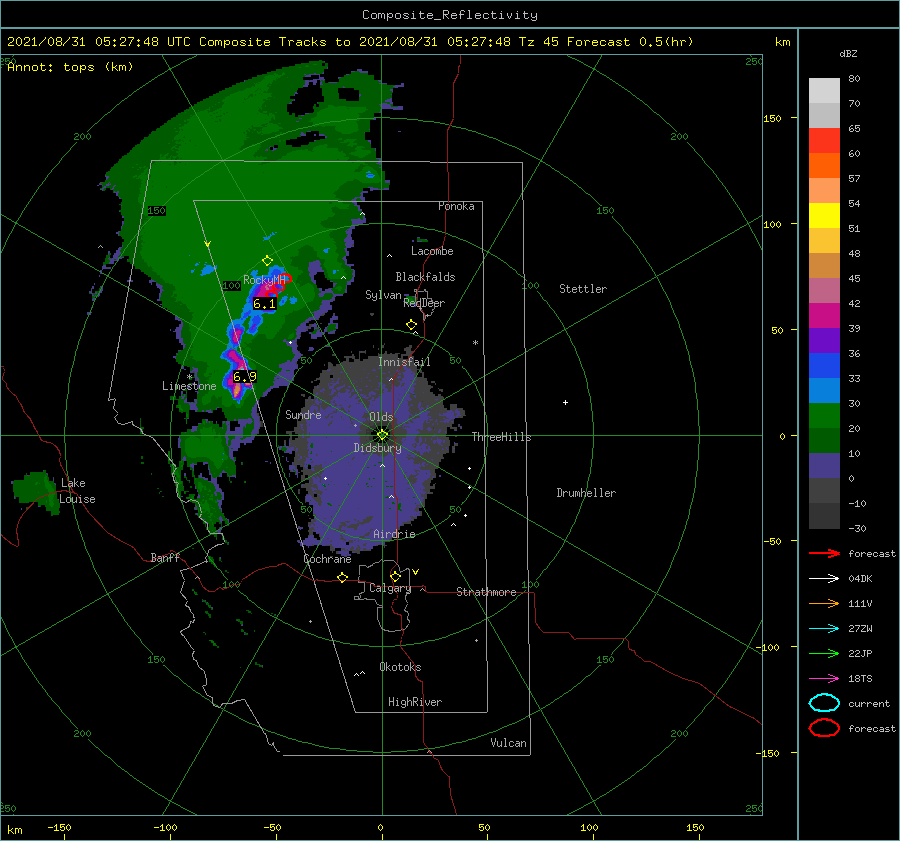Viewport: 900px width, 841px height.
Task: Click the Banff town label
Action: (x=165, y=557)
